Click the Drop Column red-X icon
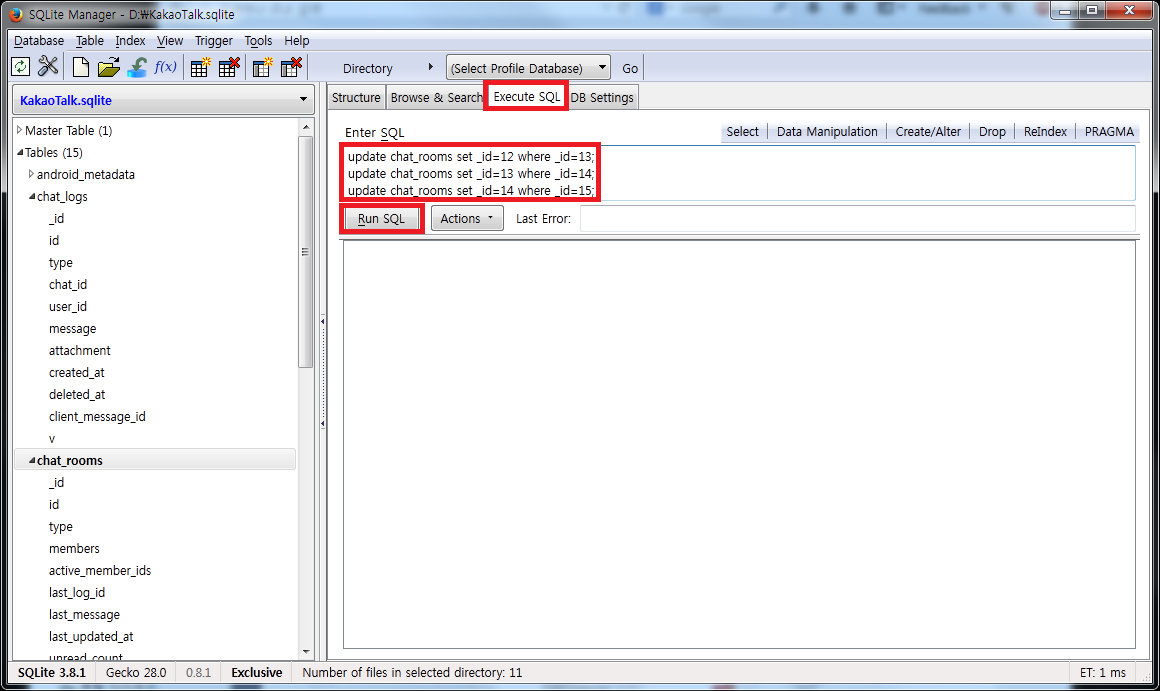1160x691 pixels. click(x=291, y=67)
